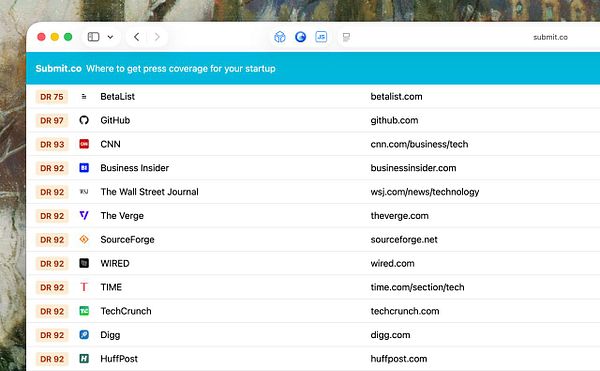Open the reader page icon in the toolbar

(x=346, y=37)
